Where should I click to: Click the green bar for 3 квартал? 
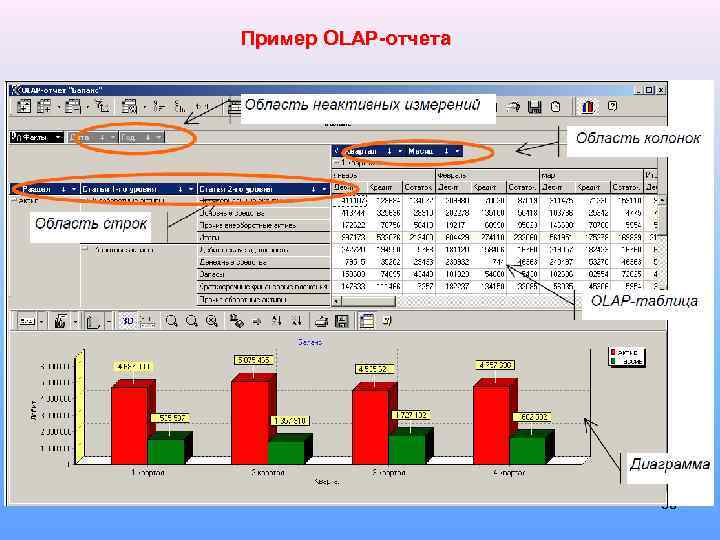point(406,449)
